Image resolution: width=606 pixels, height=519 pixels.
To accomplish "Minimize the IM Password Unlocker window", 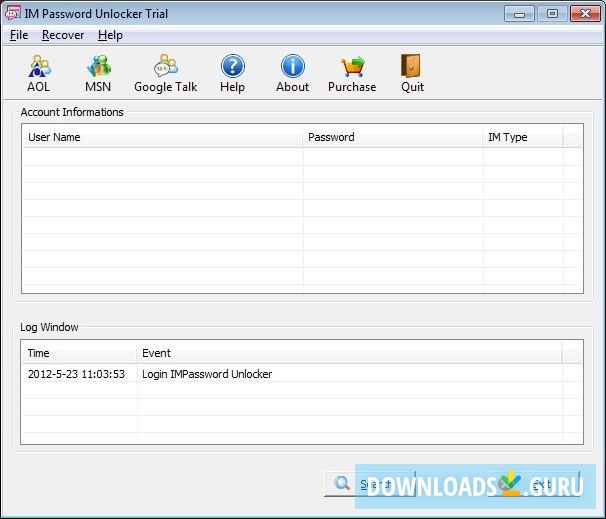I will [x=519, y=14].
